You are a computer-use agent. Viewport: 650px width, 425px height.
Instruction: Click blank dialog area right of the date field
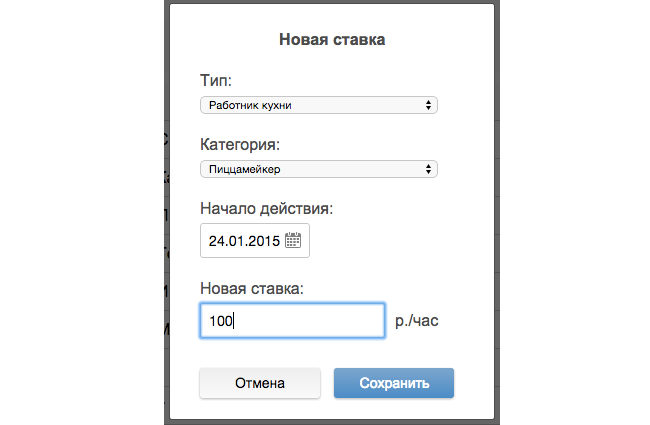[x=394, y=240]
